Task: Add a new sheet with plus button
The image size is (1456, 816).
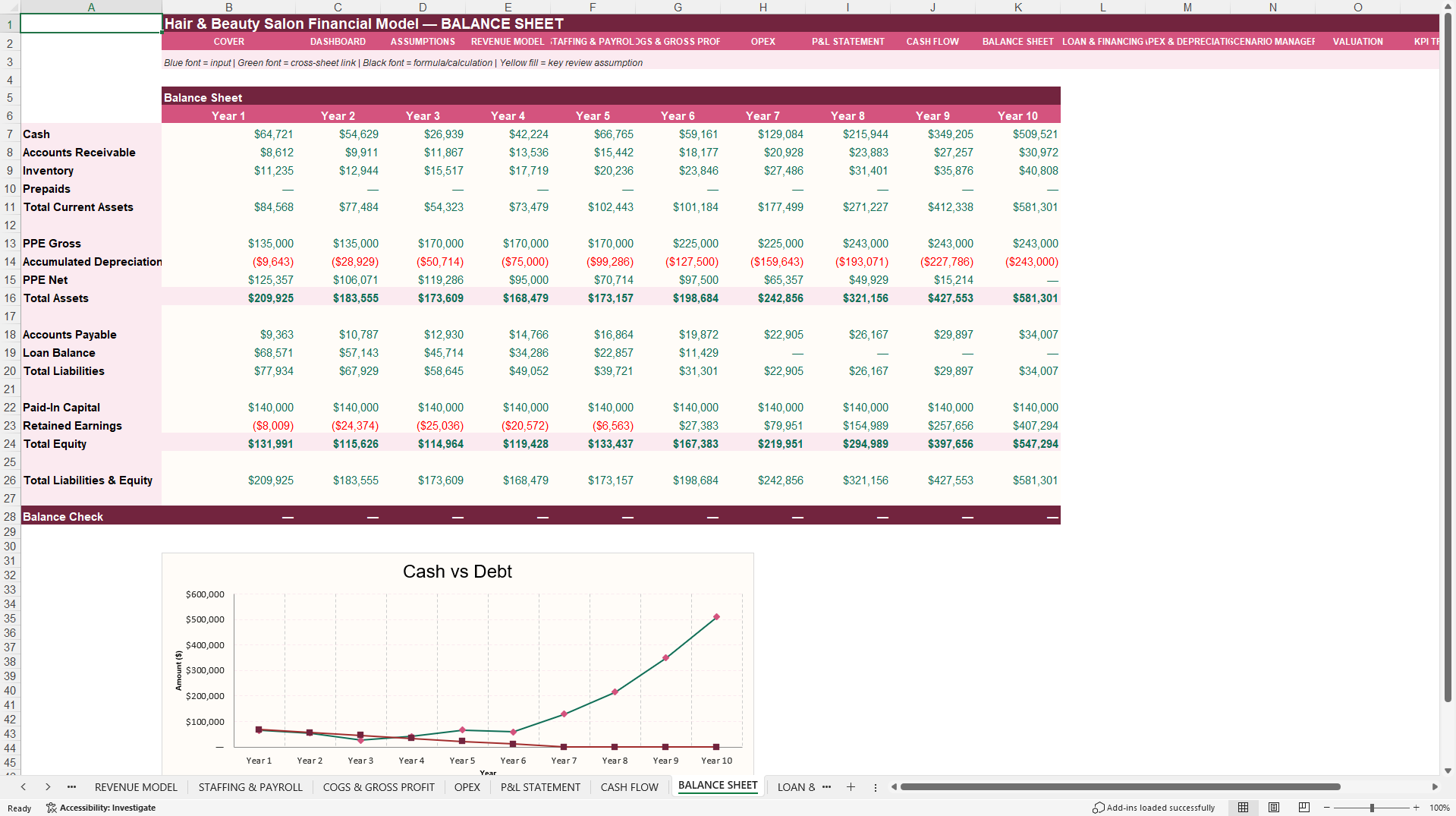Action: point(851,787)
